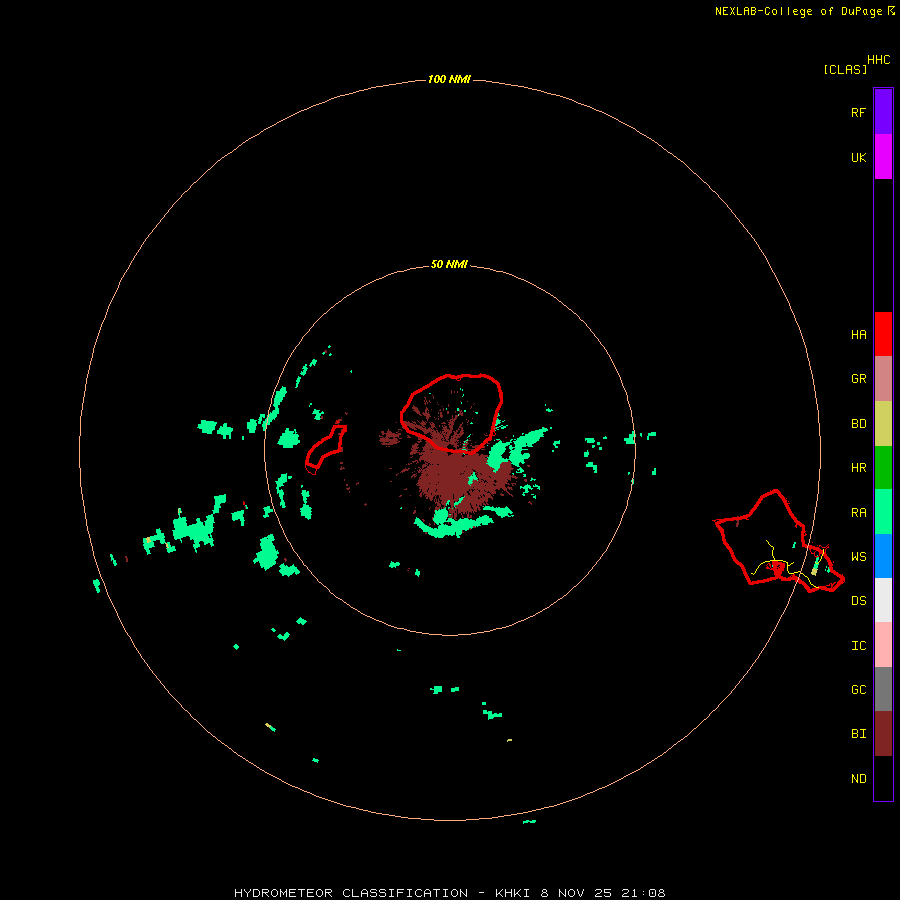Click the GC gray legend swatch

click(x=883, y=689)
